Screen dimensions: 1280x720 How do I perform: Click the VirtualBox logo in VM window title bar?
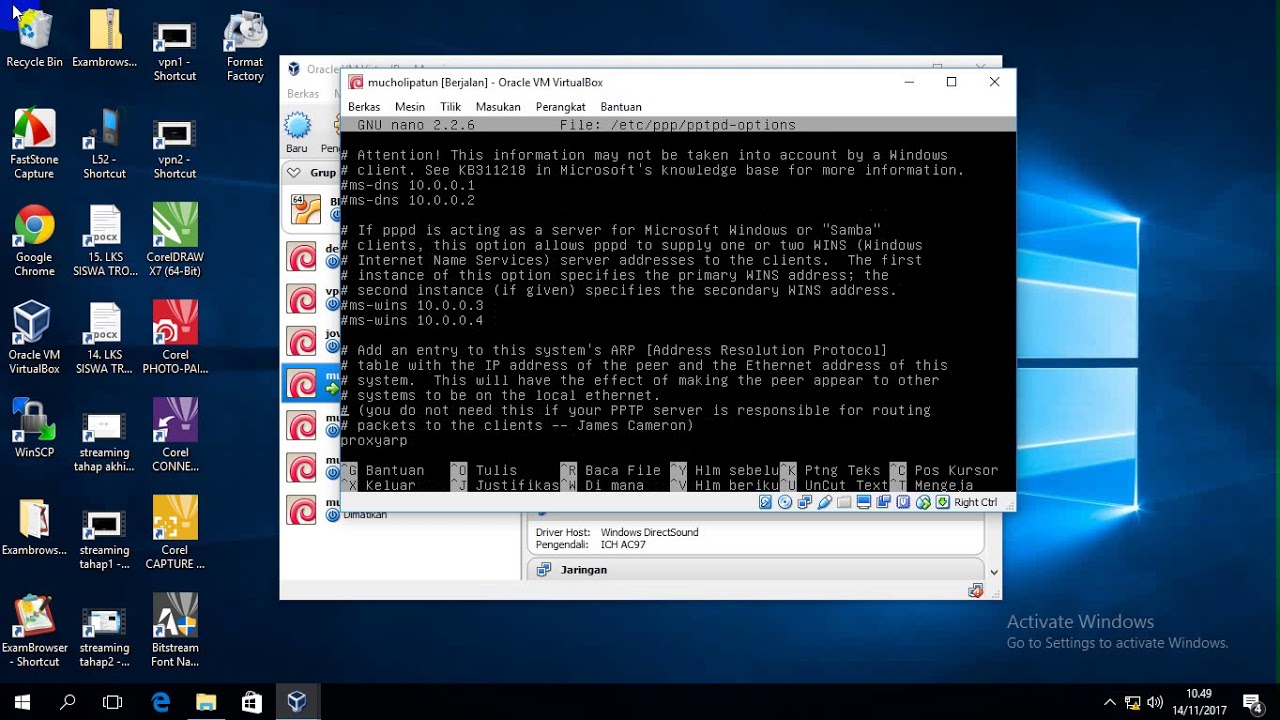coord(356,82)
